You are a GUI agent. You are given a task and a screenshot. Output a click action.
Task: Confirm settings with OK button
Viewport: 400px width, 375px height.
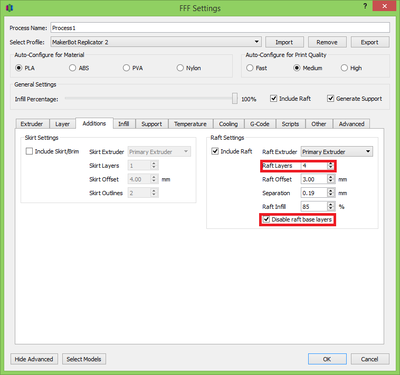(327, 359)
